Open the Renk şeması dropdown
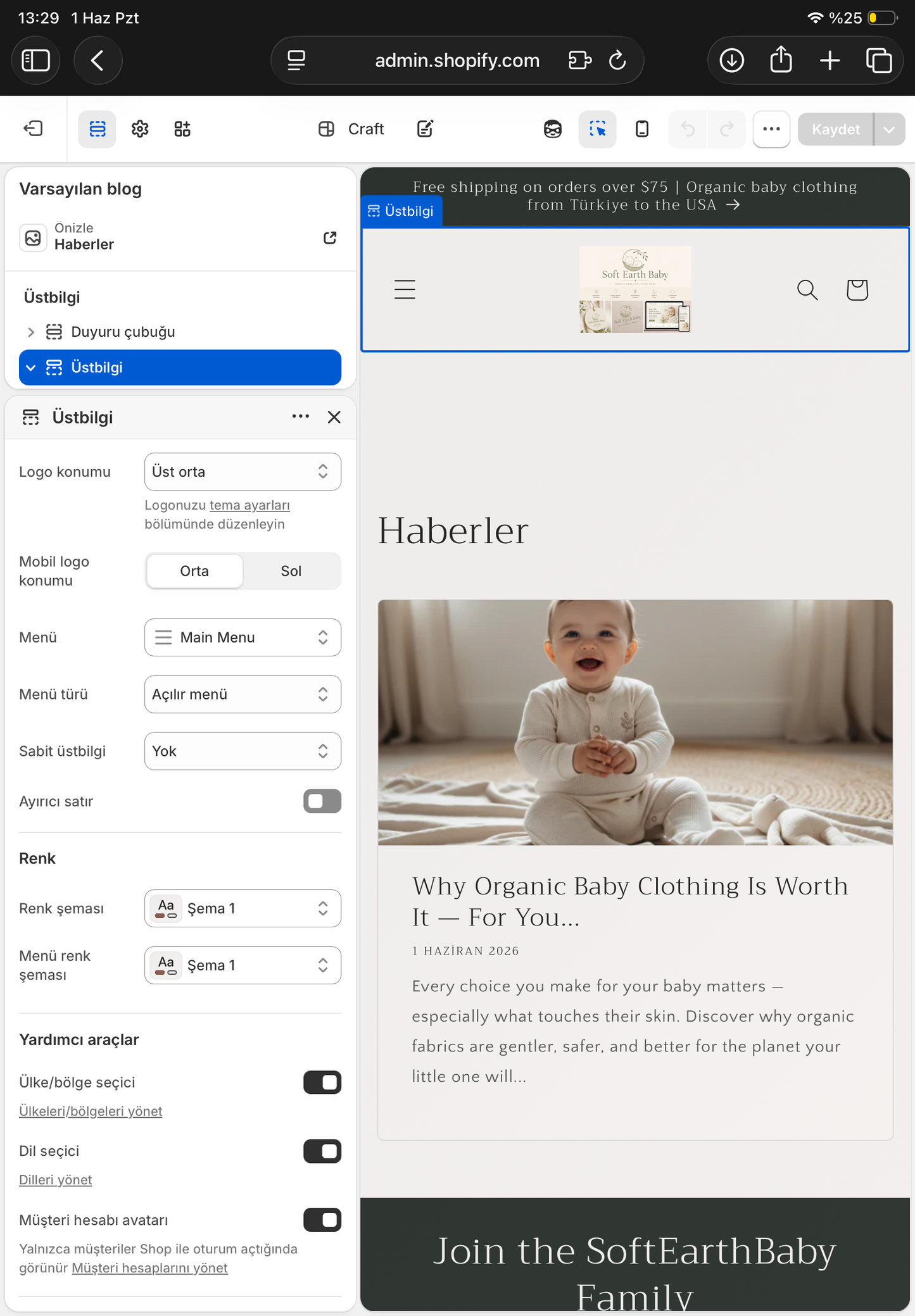Image resolution: width=915 pixels, height=1316 pixels. coord(243,908)
